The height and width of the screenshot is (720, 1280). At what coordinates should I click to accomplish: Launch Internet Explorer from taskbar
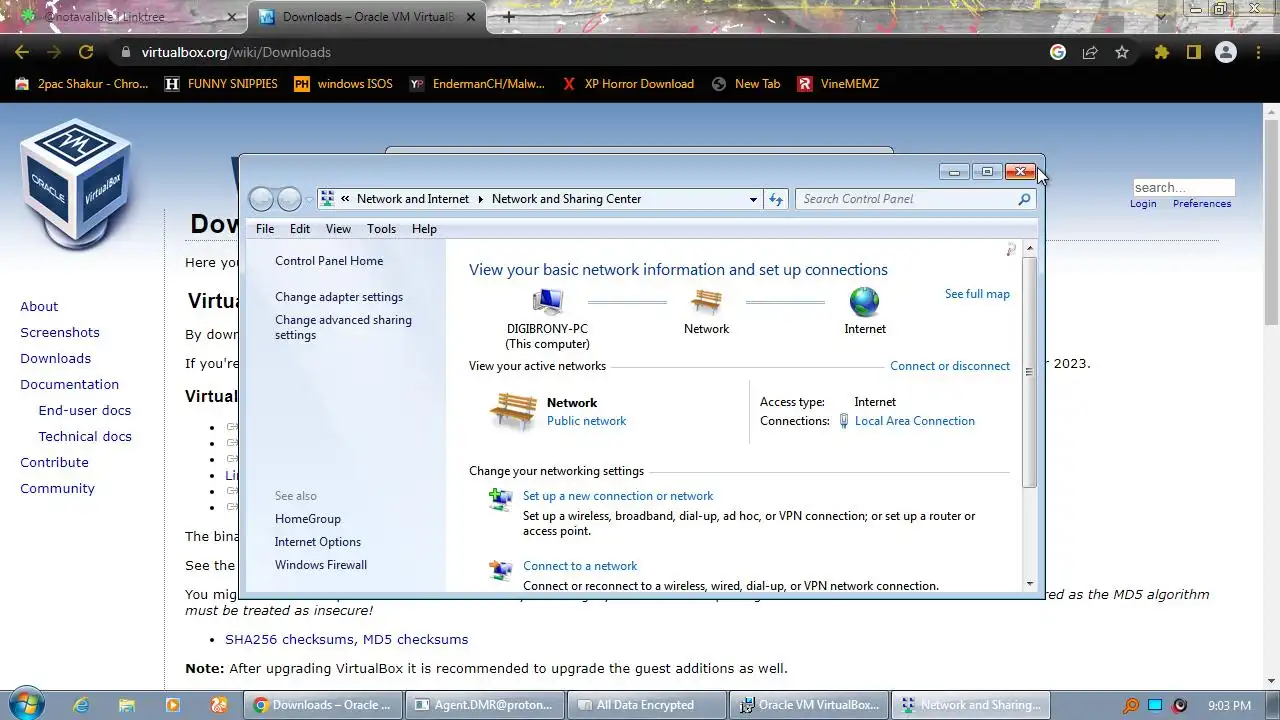tap(81, 705)
